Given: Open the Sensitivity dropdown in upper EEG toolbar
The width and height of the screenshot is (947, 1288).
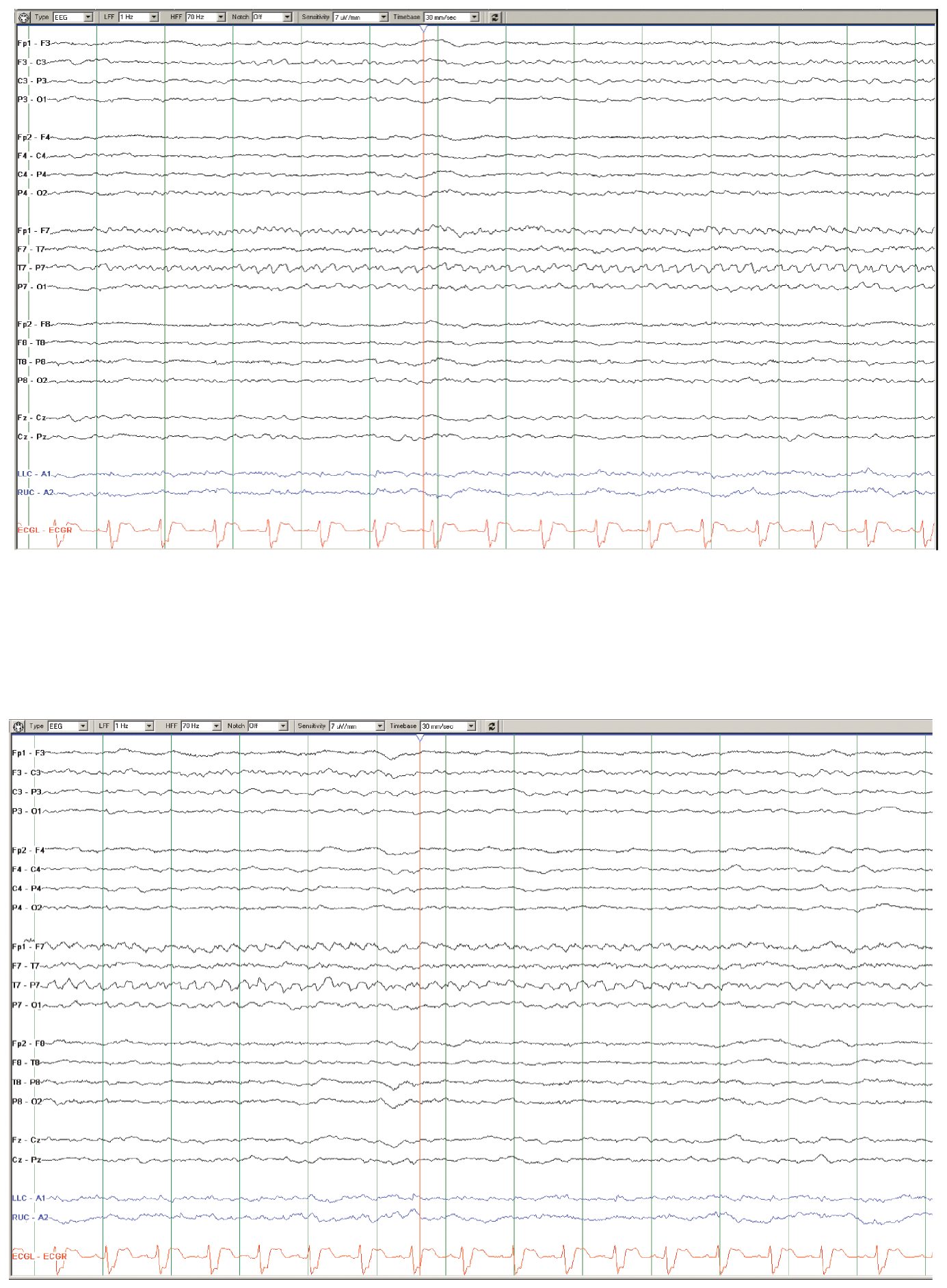Looking at the screenshot, I should coord(360,17).
